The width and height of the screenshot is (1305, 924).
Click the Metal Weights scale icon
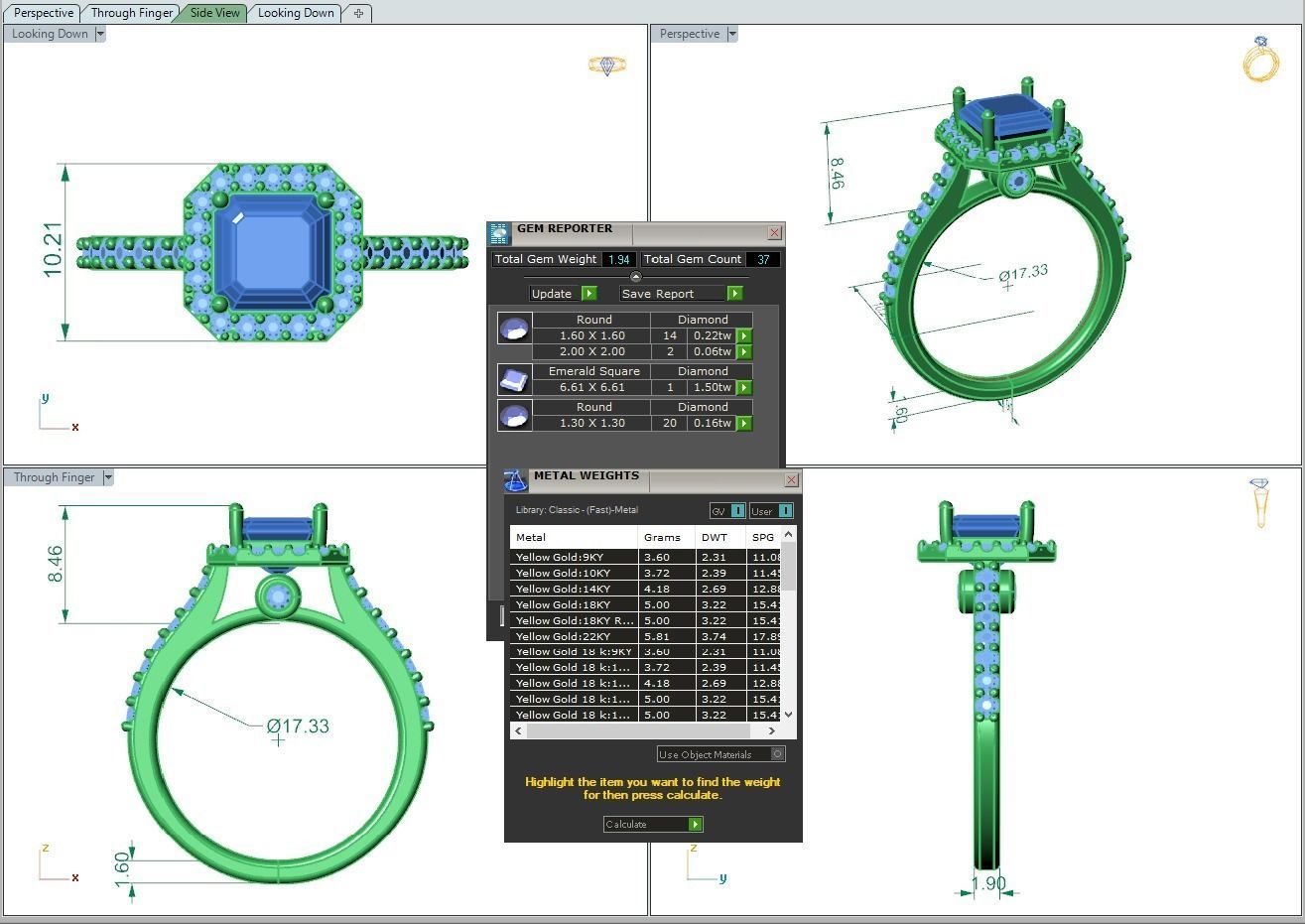coord(517,480)
